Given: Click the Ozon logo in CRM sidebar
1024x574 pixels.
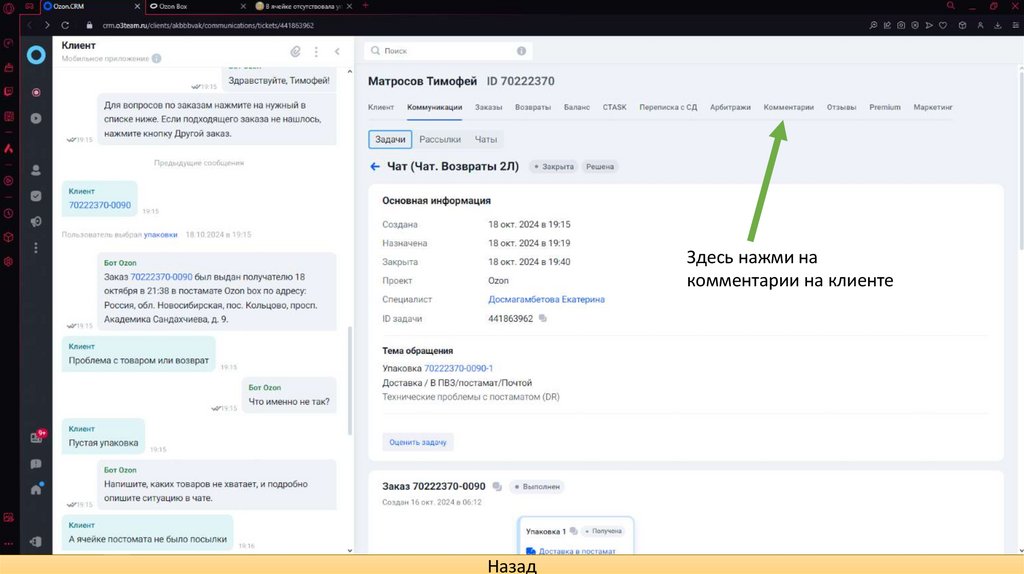Looking at the screenshot, I should click(x=36, y=55).
